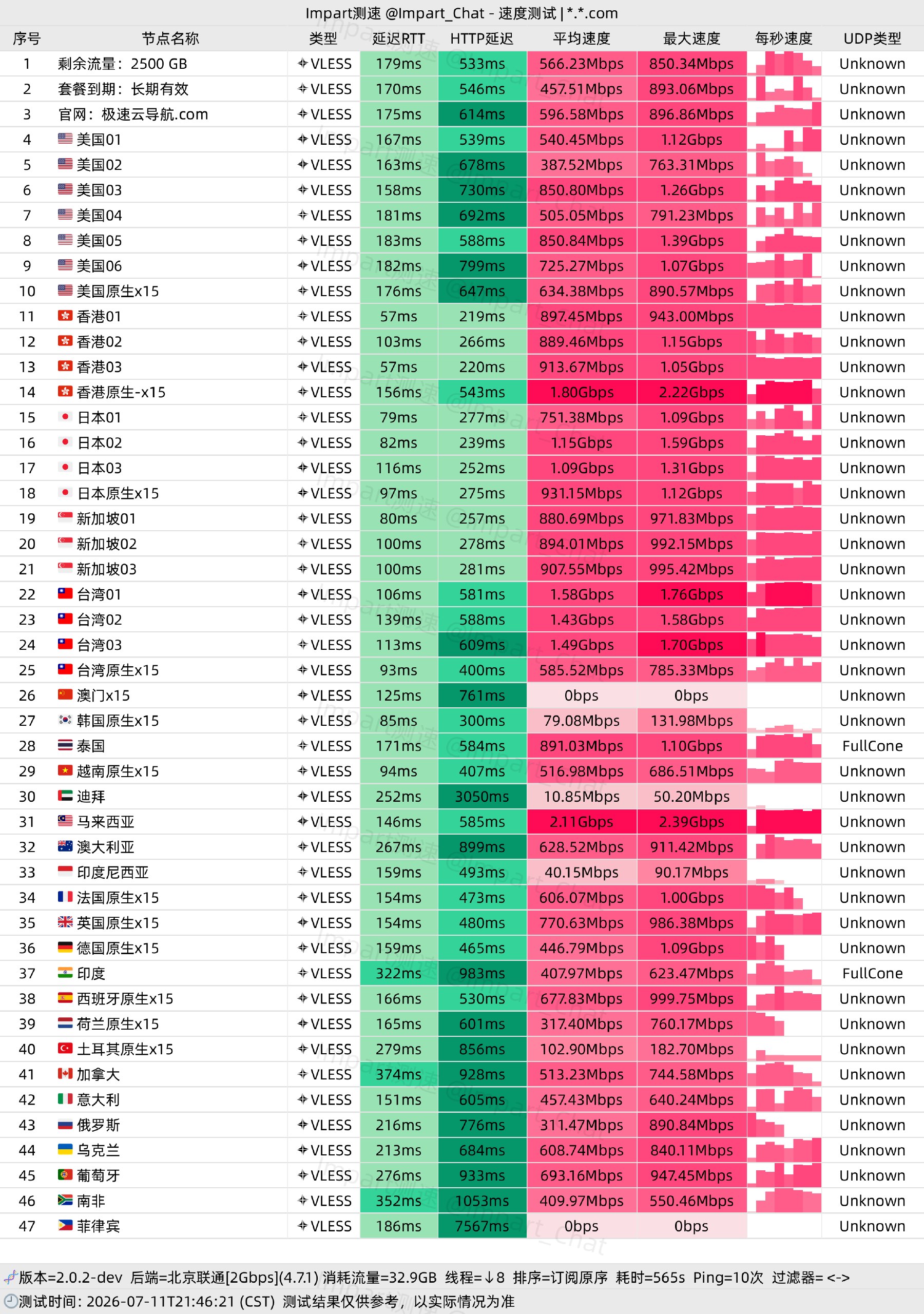Click the 7567ms HTTP latency cell for 菲律宾

point(482,1225)
